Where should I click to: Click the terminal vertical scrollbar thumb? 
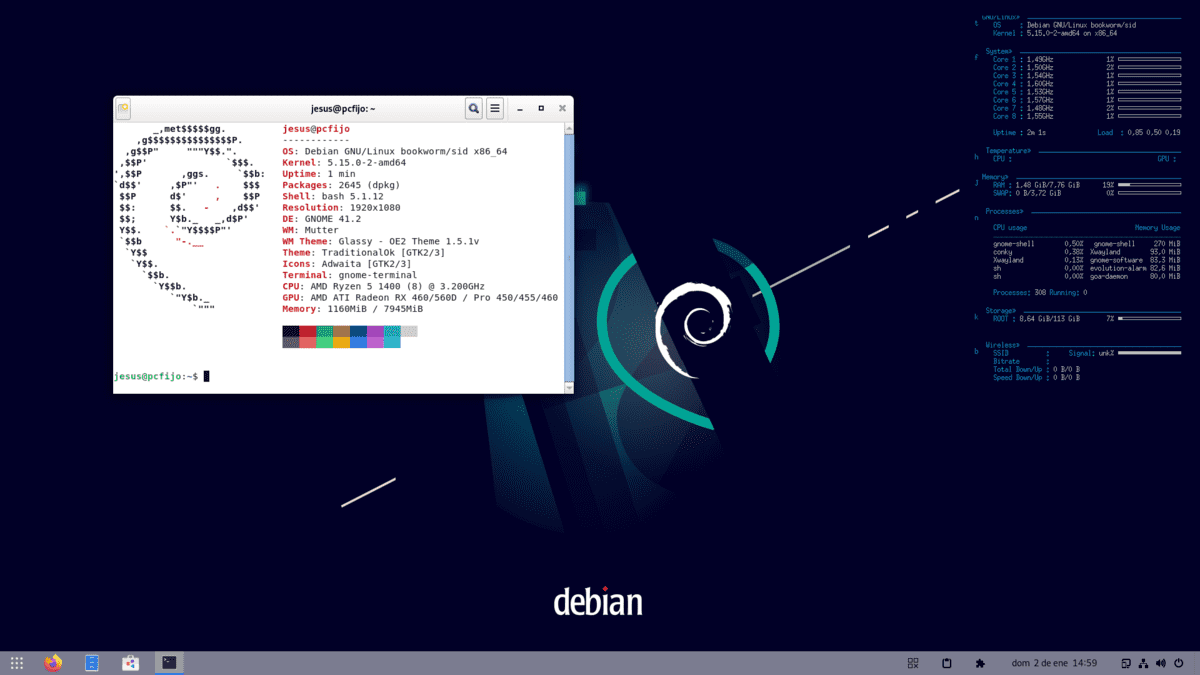569,257
